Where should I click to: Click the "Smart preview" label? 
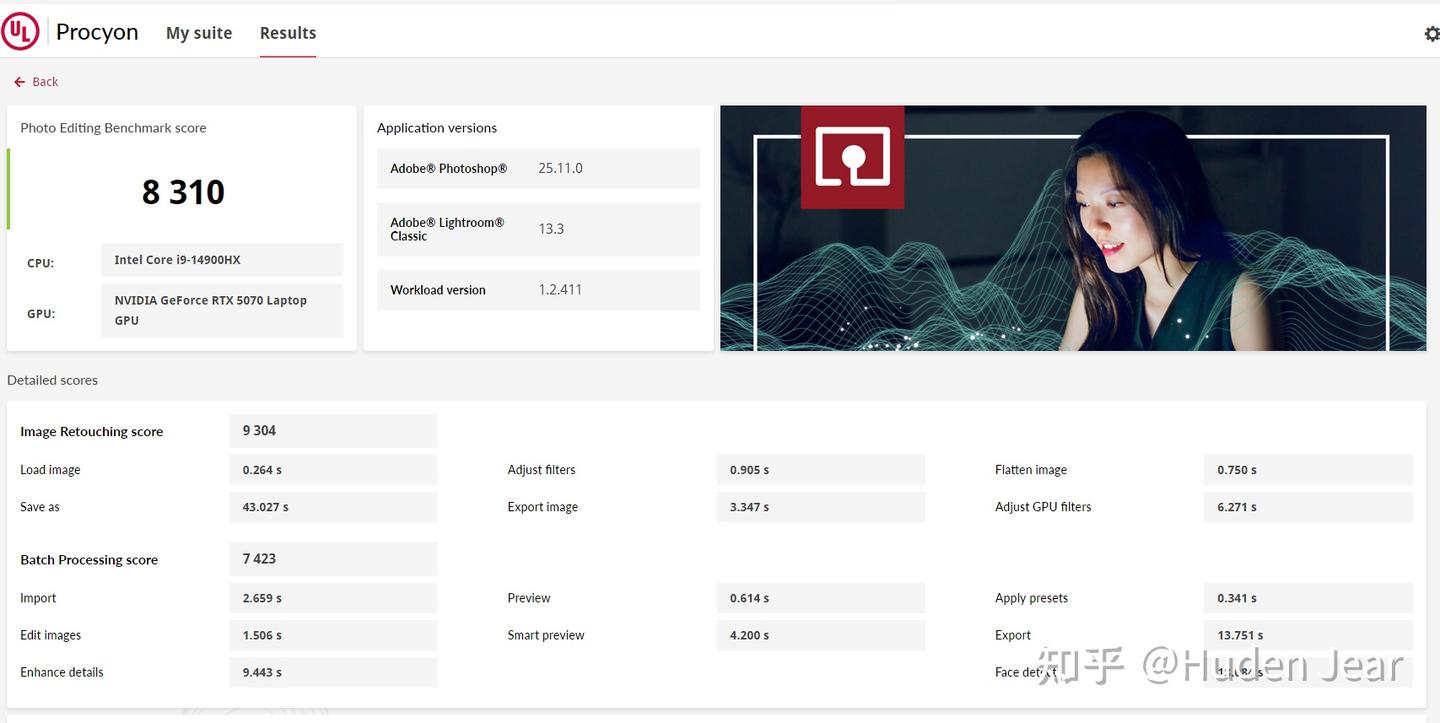546,635
